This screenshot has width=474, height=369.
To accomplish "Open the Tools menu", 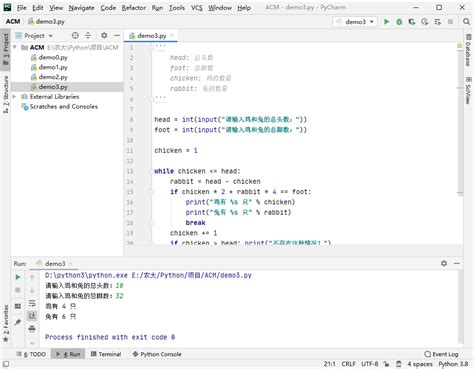I will pyautogui.click(x=177, y=7).
